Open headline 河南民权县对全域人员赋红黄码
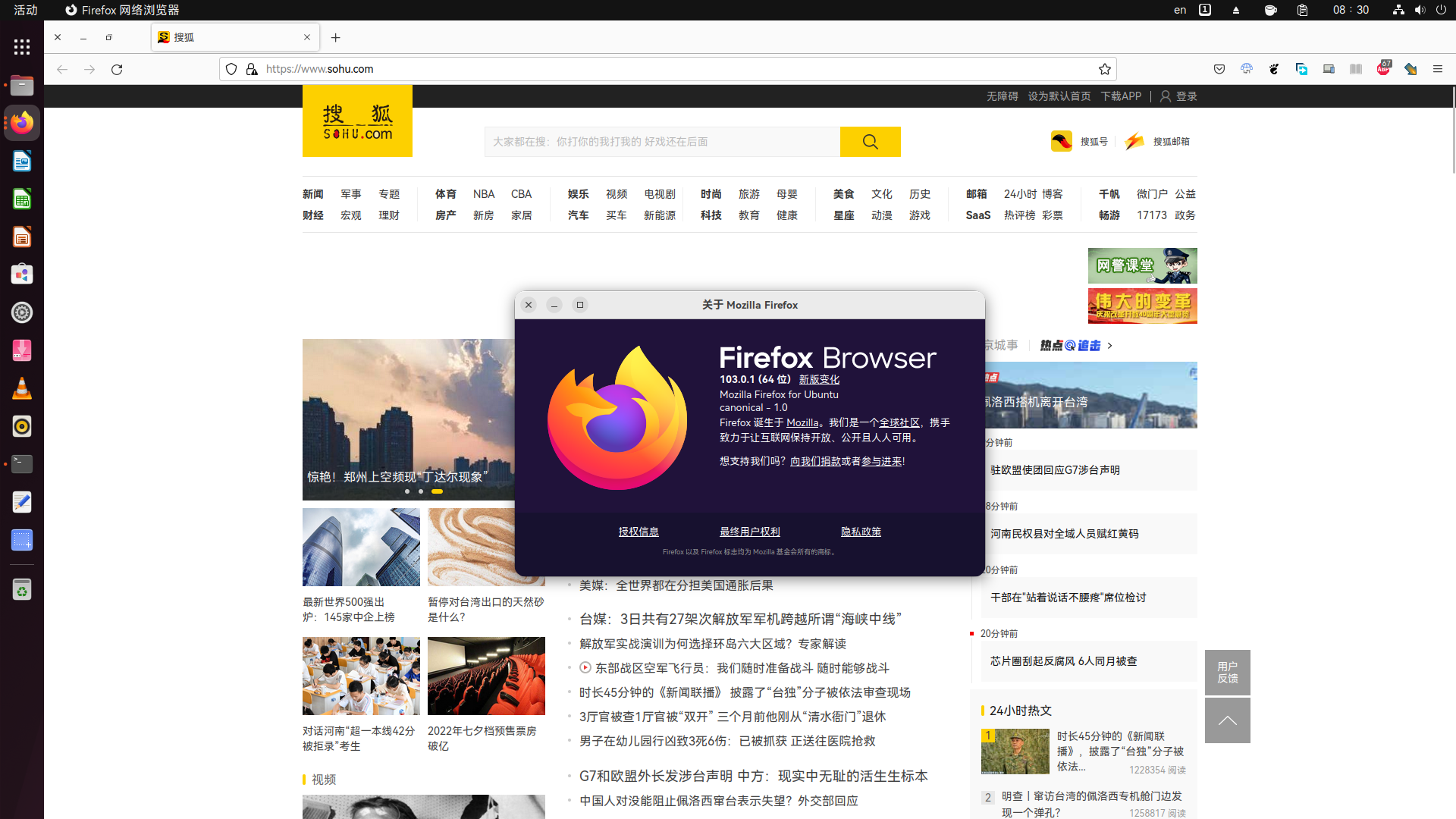 pyautogui.click(x=1065, y=534)
